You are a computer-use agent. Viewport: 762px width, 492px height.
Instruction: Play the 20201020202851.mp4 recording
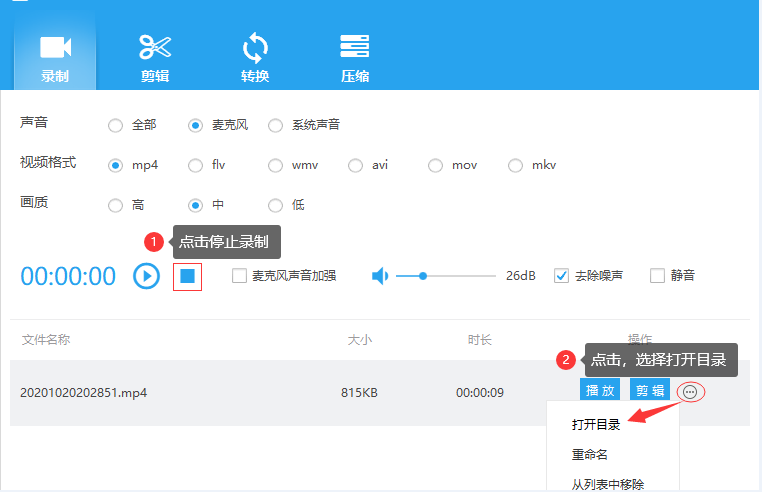tap(600, 390)
